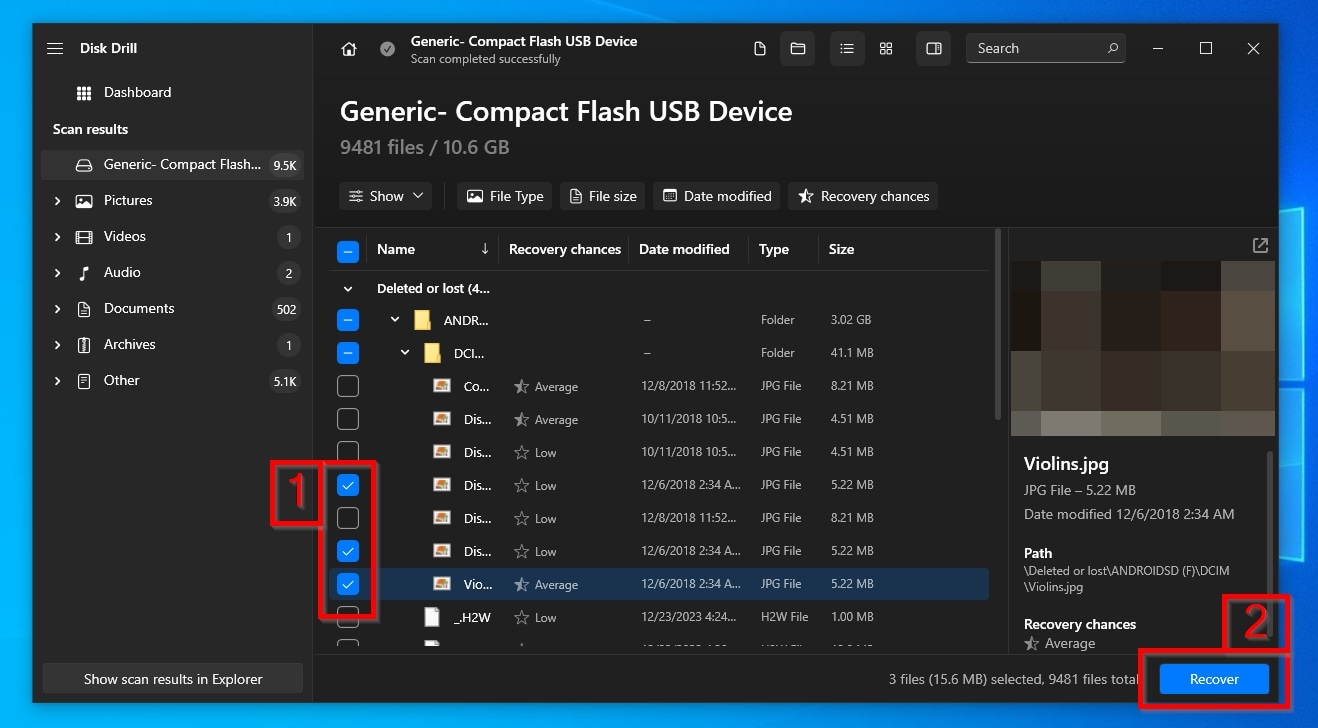This screenshot has width=1318, height=728.
Task: Click the Other category icon
Action: (x=84, y=381)
